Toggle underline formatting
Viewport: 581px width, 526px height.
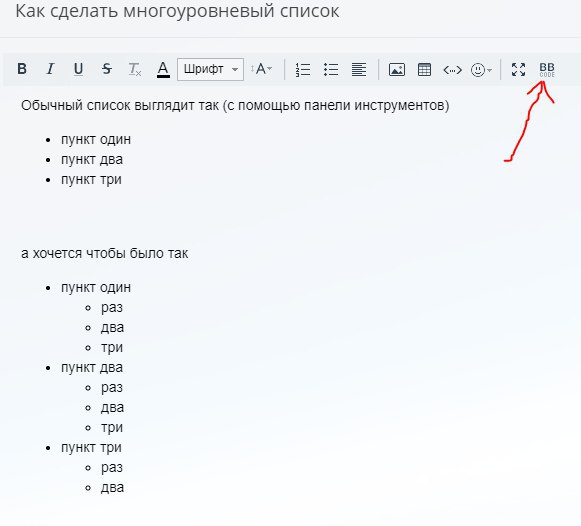pyautogui.click(x=78, y=69)
